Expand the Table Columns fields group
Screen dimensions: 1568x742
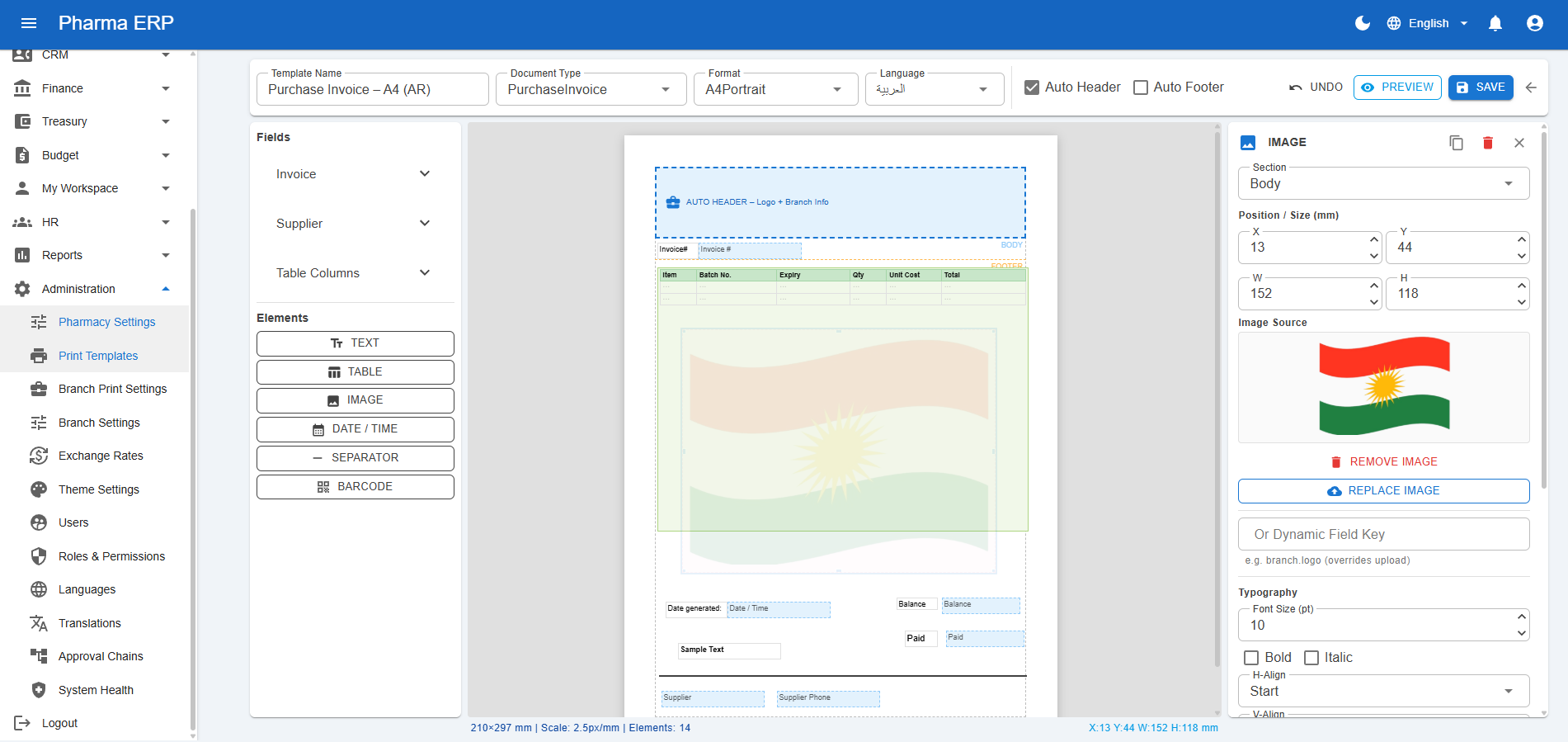(355, 273)
